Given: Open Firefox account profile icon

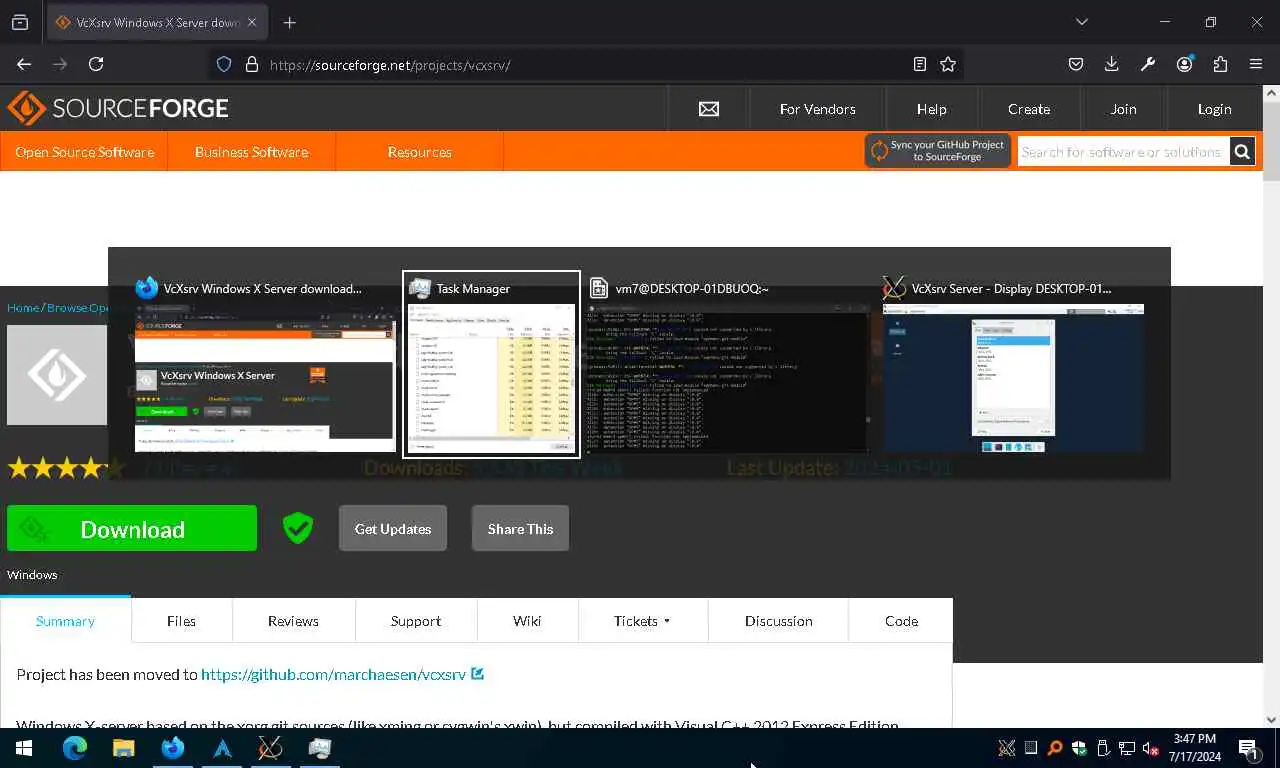Looking at the screenshot, I should coord(1185,64).
